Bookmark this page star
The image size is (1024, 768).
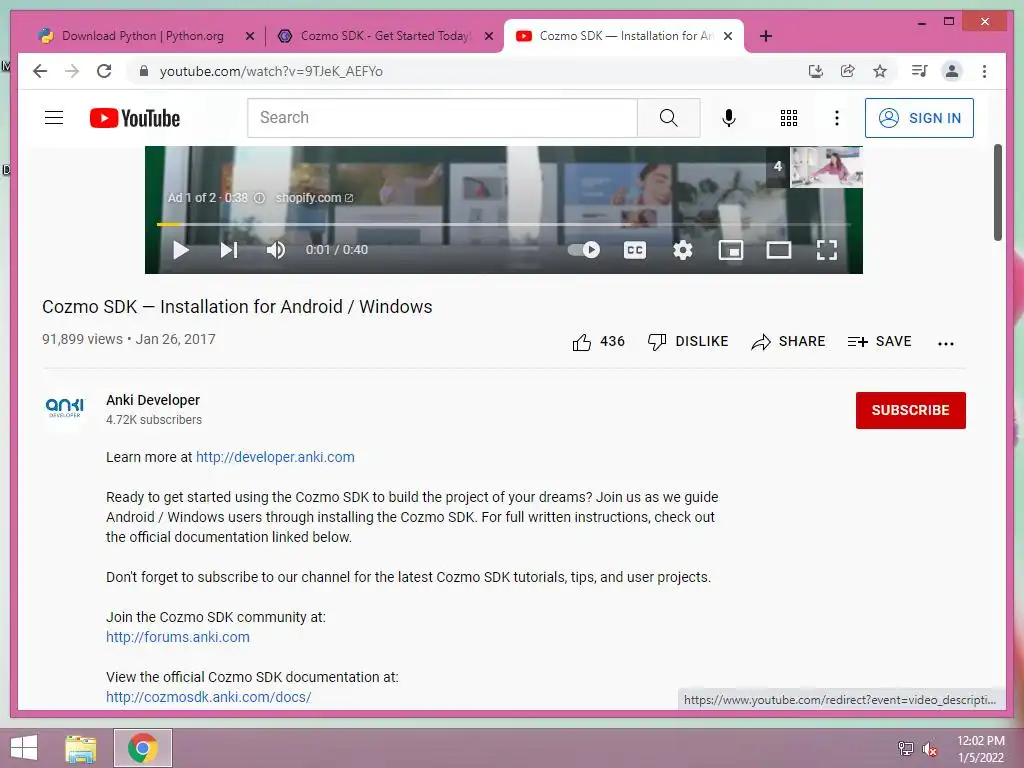pyautogui.click(x=880, y=71)
